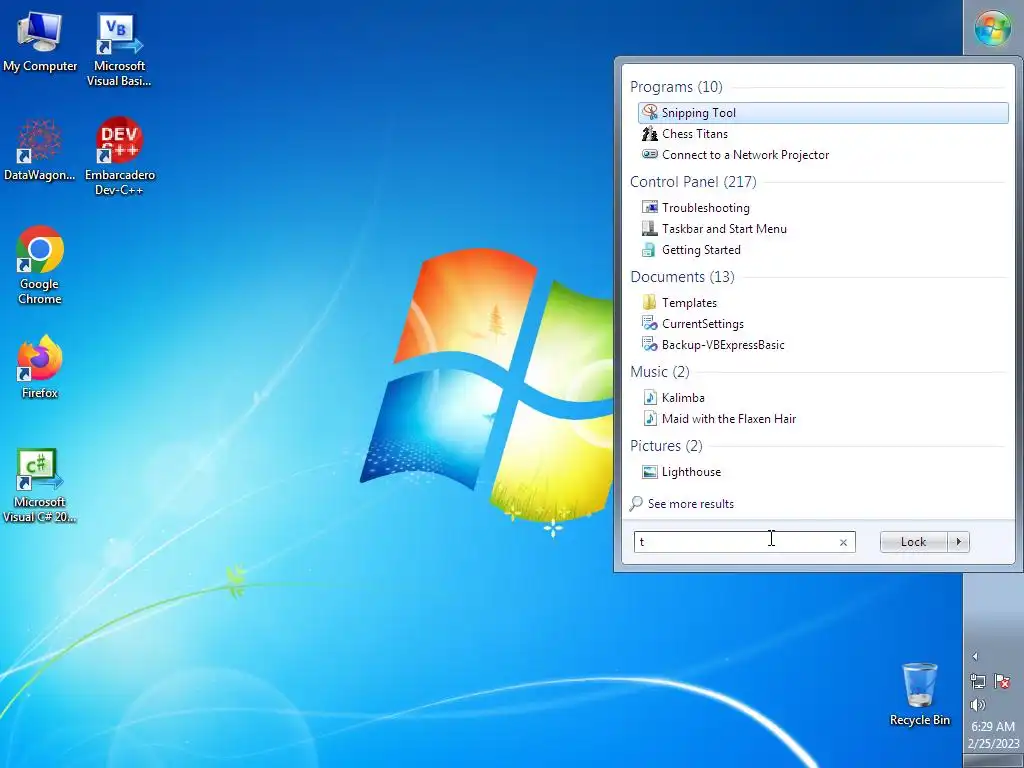Click the Templates folder icon

pos(649,302)
